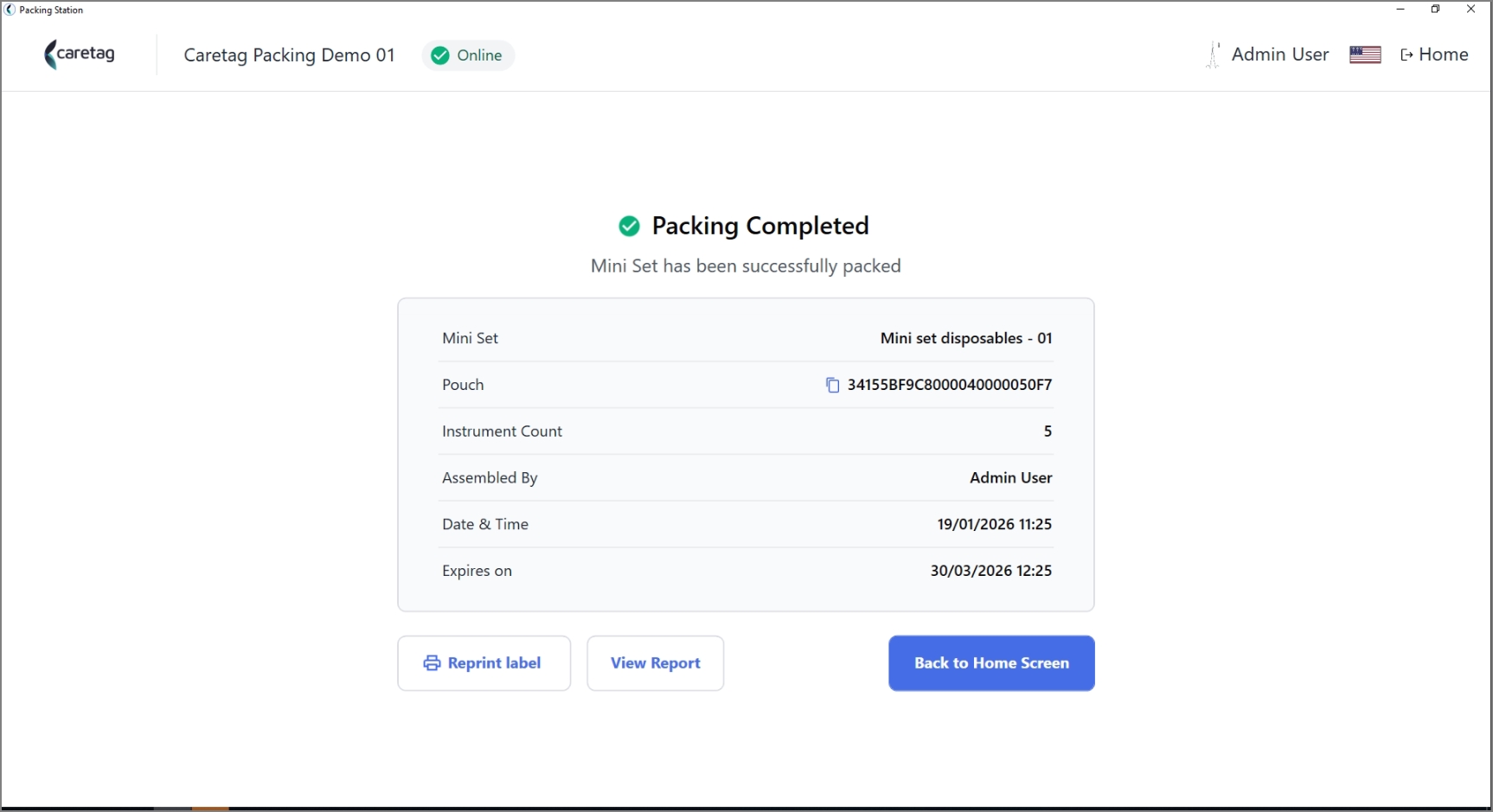Screen dimensions: 1493x812
Task: Click the Admin User avatar icon
Action: pyautogui.click(x=1214, y=54)
